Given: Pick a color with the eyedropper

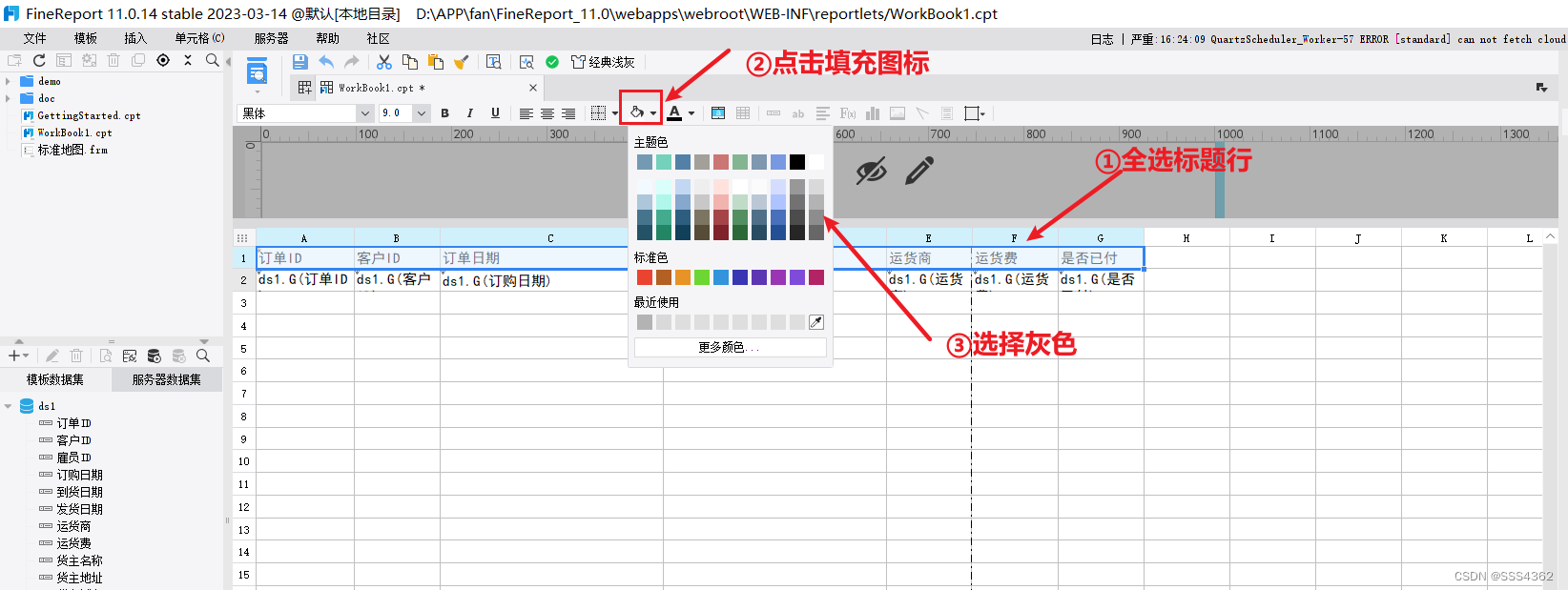Looking at the screenshot, I should point(816,322).
